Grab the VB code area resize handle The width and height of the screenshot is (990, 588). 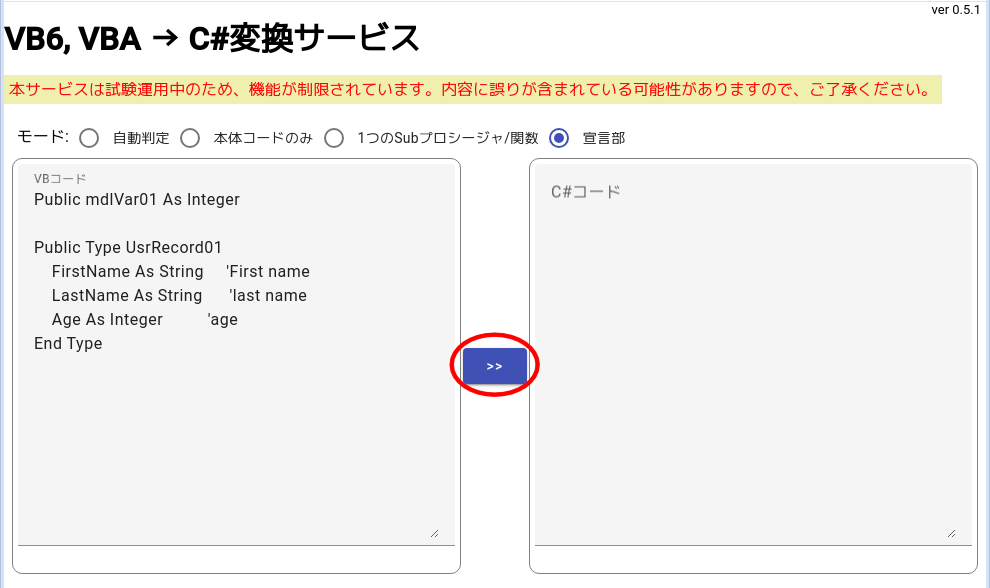pos(434,534)
